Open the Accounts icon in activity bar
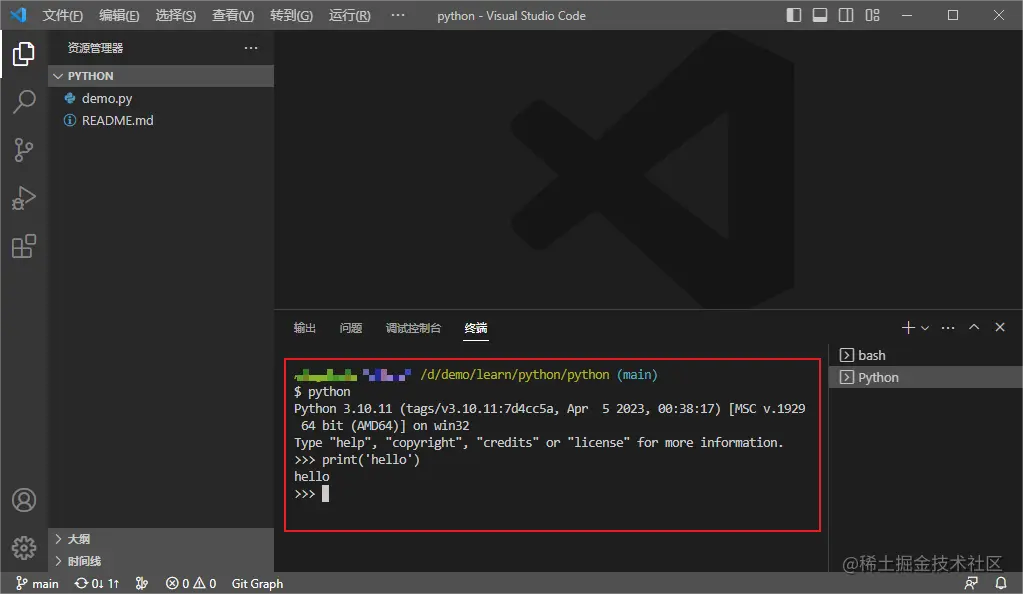 click(23, 500)
